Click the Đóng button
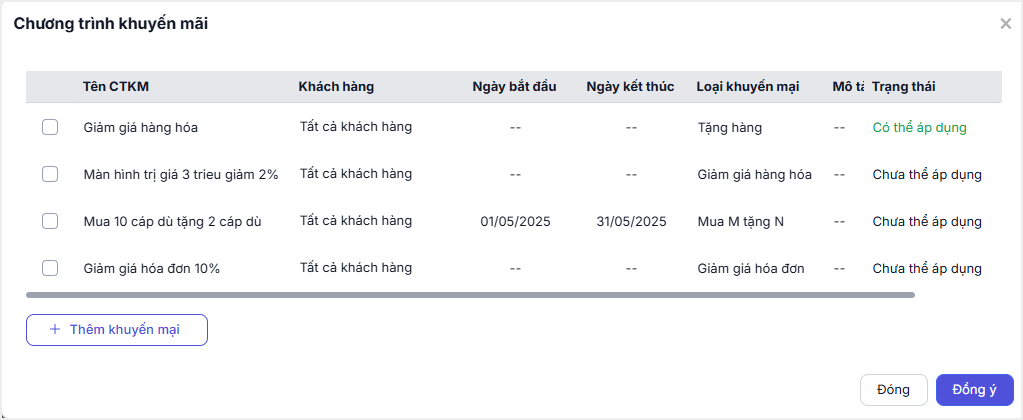 [x=893, y=390]
